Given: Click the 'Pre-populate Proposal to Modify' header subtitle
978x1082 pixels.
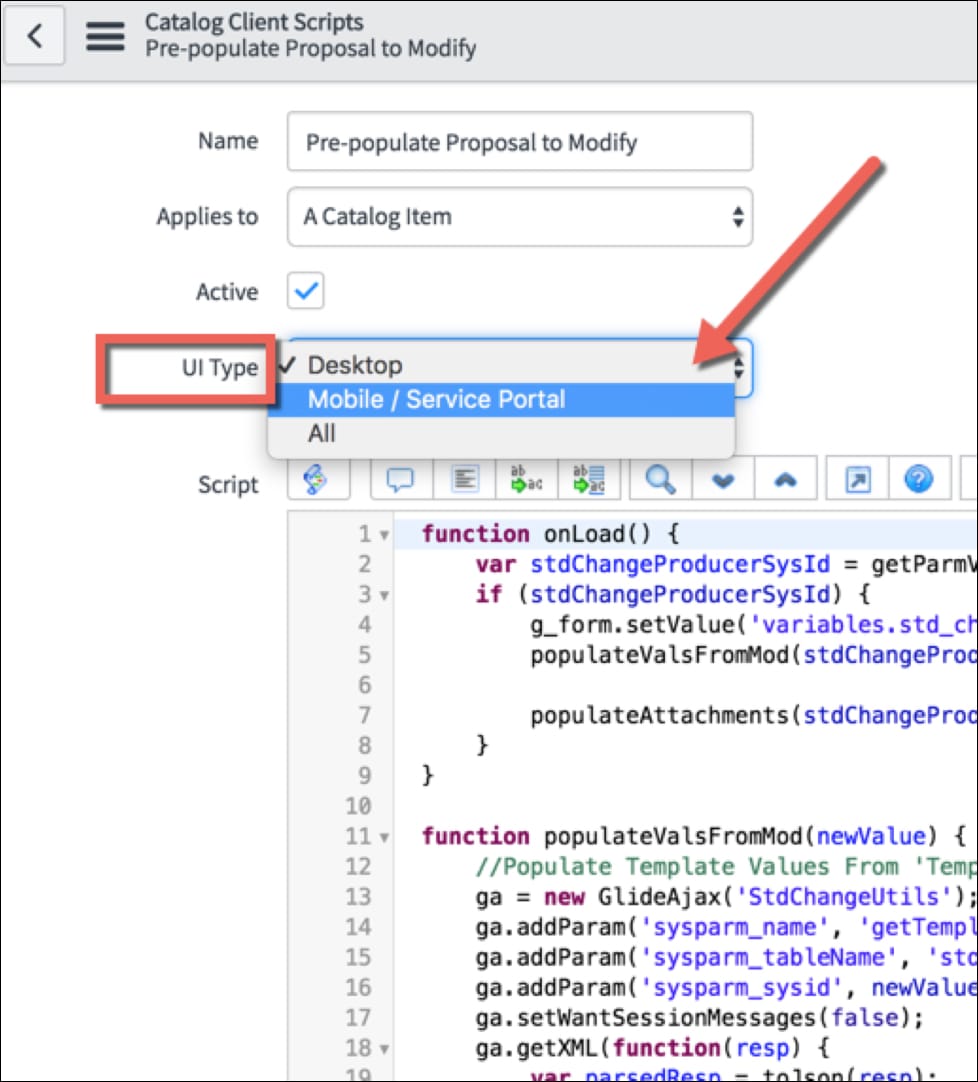Looking at the screenshot, I should pyautogui.click(x=311, y=48).
